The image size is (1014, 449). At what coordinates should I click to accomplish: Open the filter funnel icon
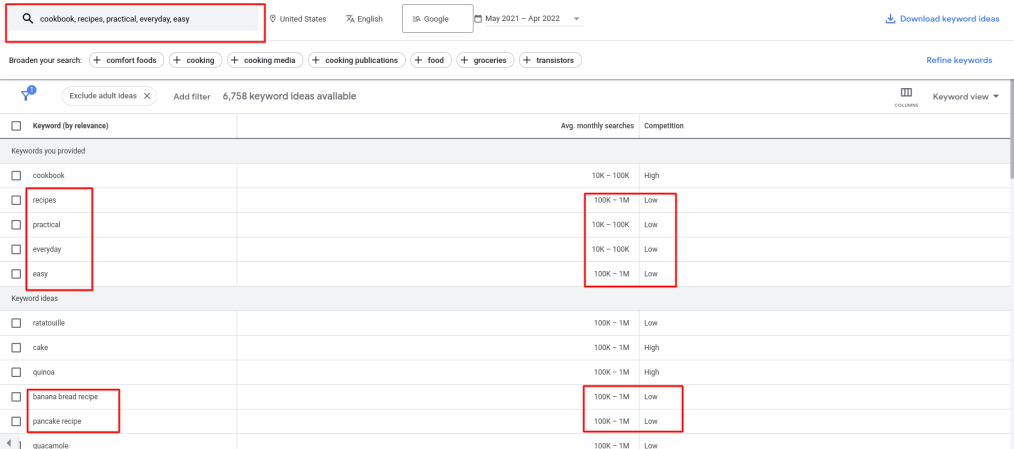pos(27,95)
